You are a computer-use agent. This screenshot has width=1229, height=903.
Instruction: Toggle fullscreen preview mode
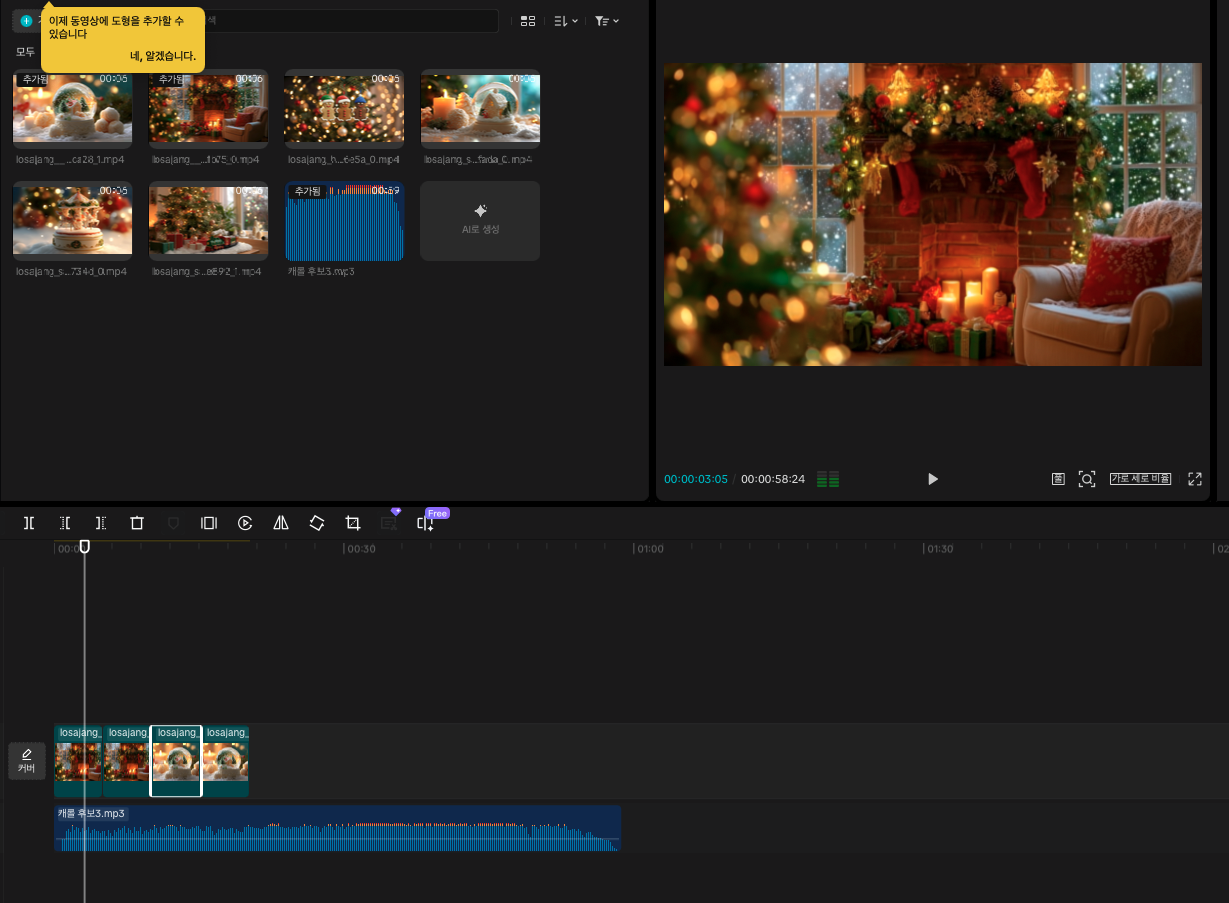(1194, 479)
